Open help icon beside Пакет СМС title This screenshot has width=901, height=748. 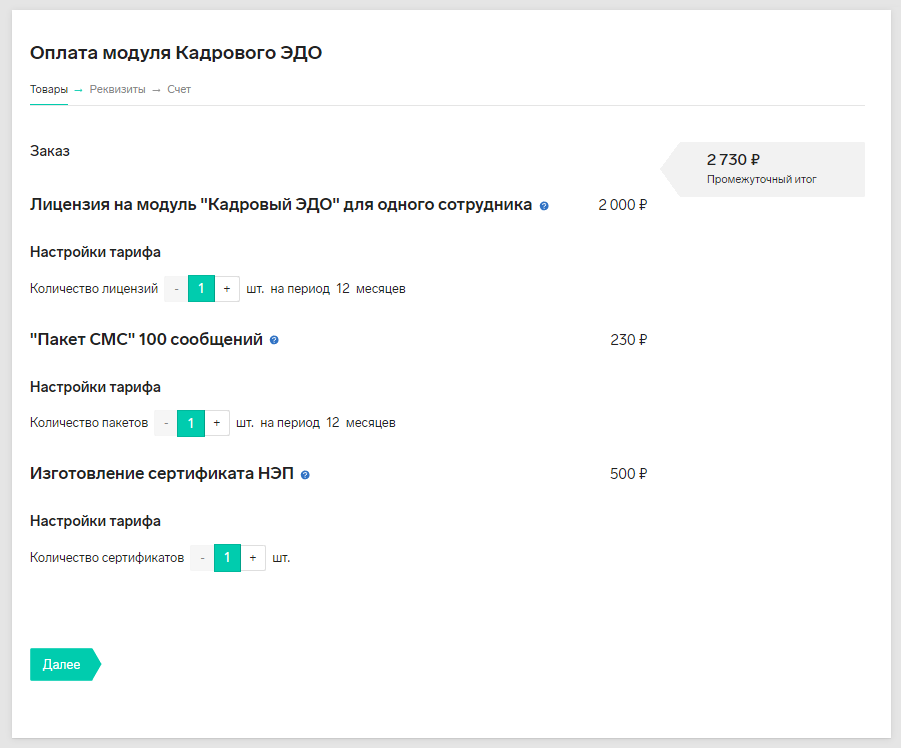(274, 340)
